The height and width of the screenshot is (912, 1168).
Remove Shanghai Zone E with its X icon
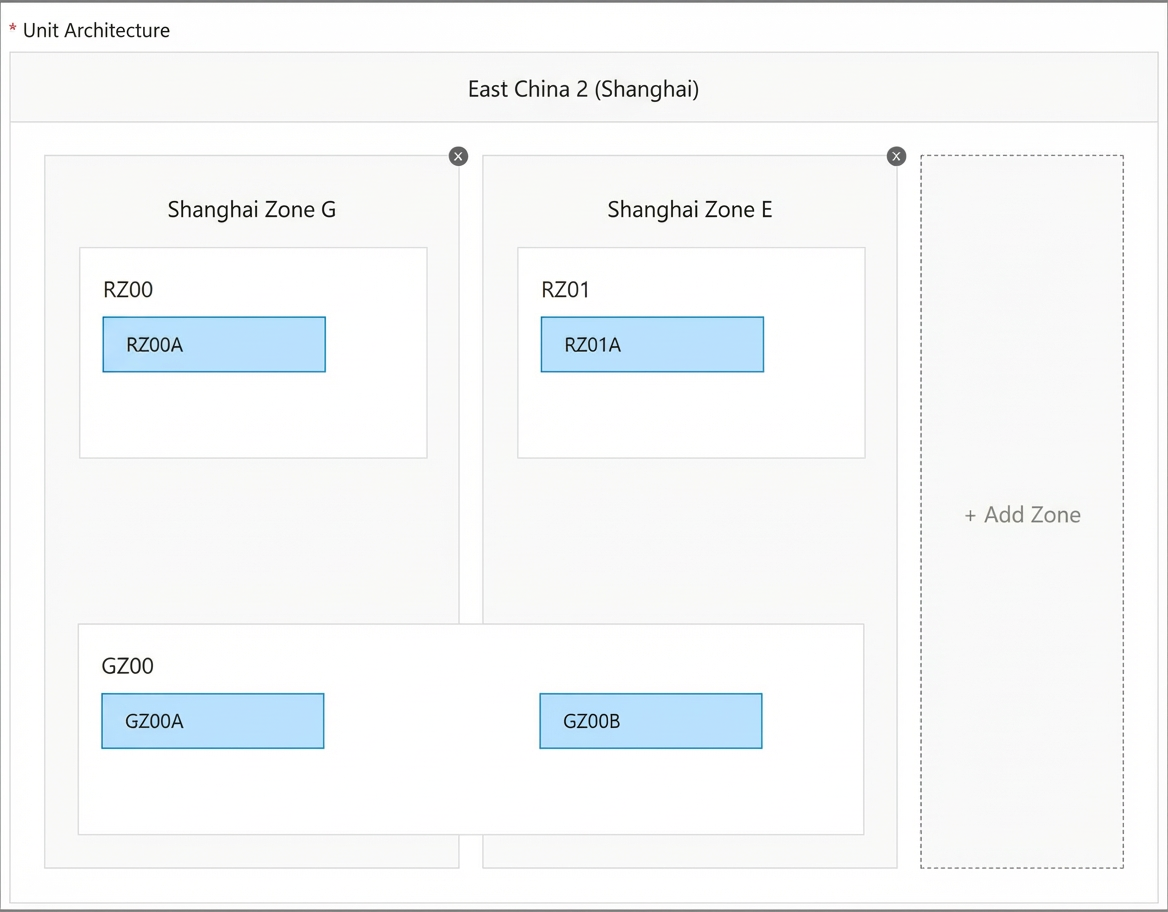pos(897,156)
